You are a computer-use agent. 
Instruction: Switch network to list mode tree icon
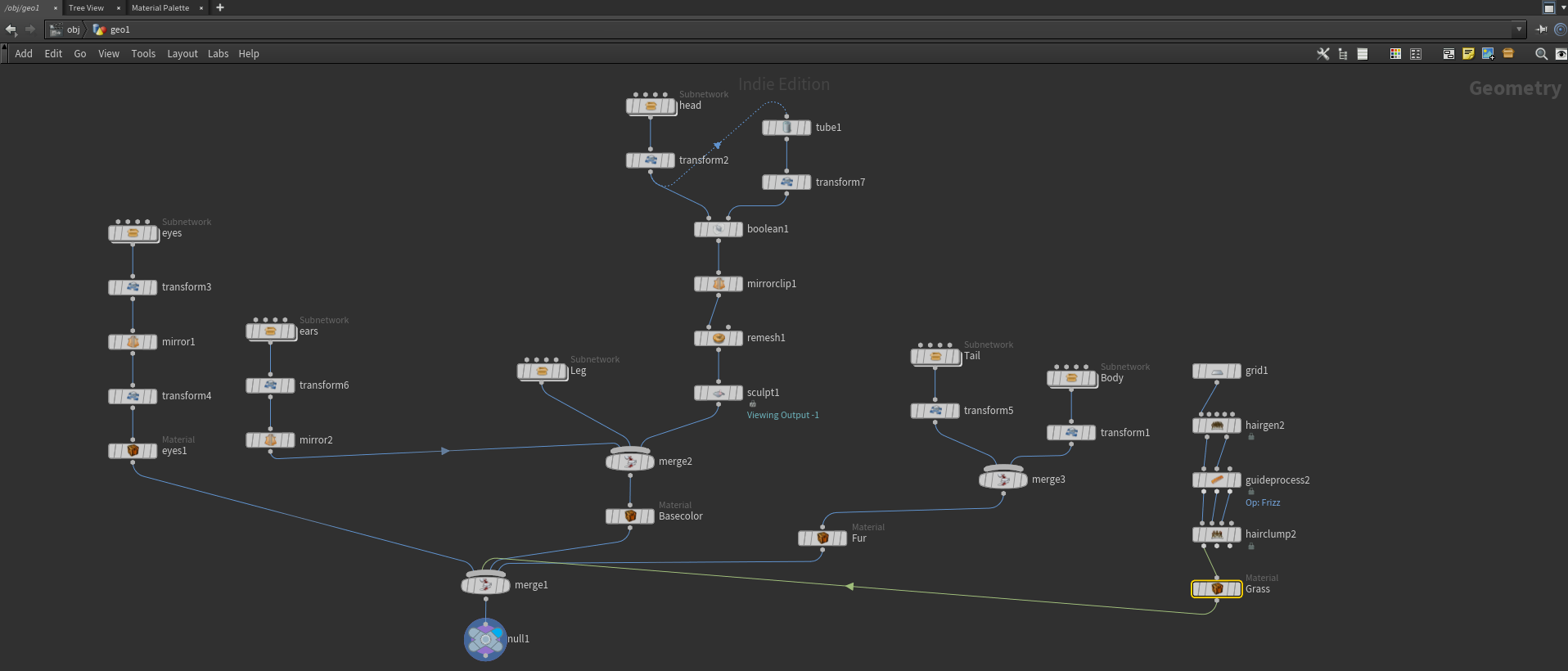point(1343,54)
